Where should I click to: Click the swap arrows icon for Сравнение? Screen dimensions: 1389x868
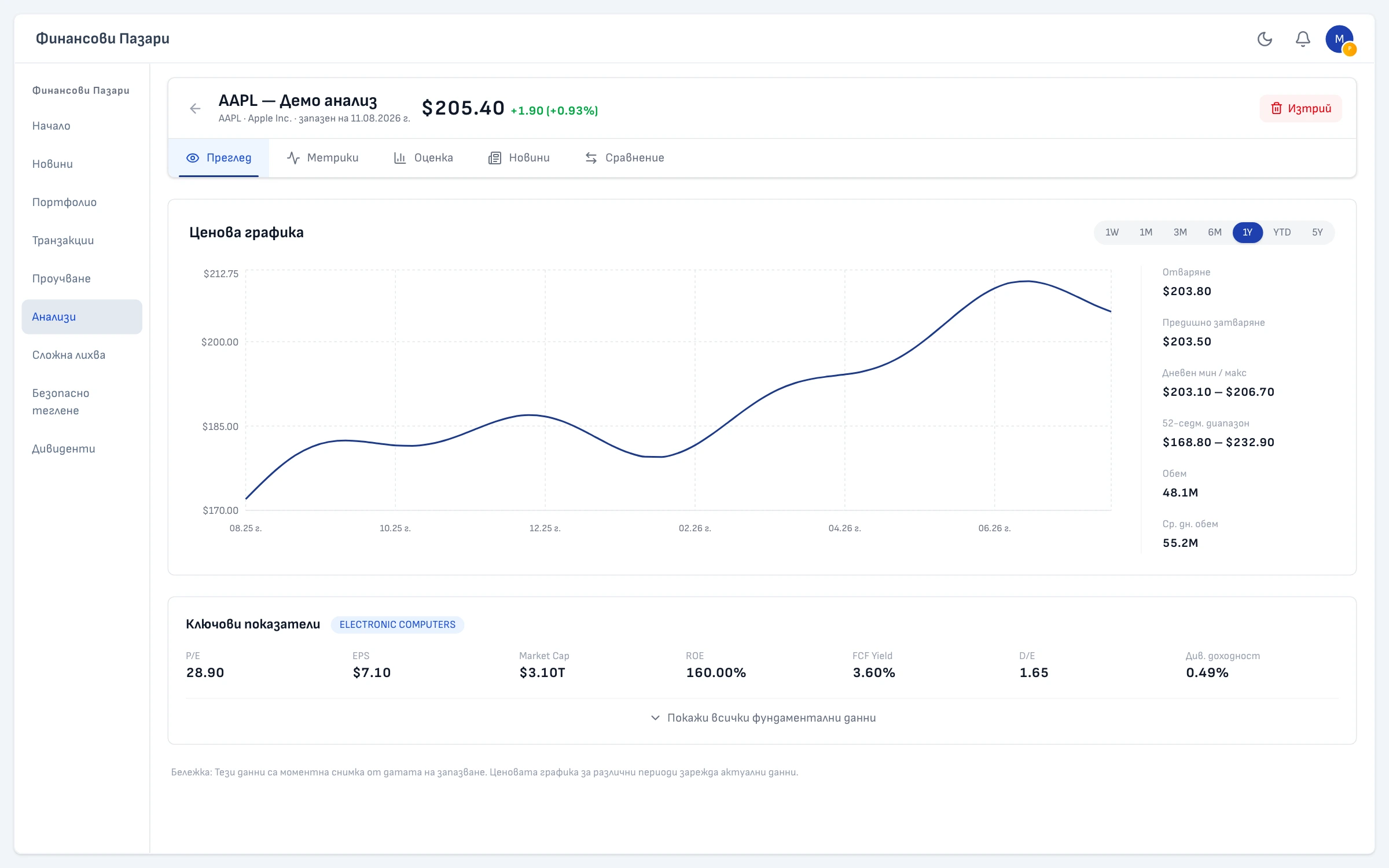pyautogui.click(x=591, y=158)
